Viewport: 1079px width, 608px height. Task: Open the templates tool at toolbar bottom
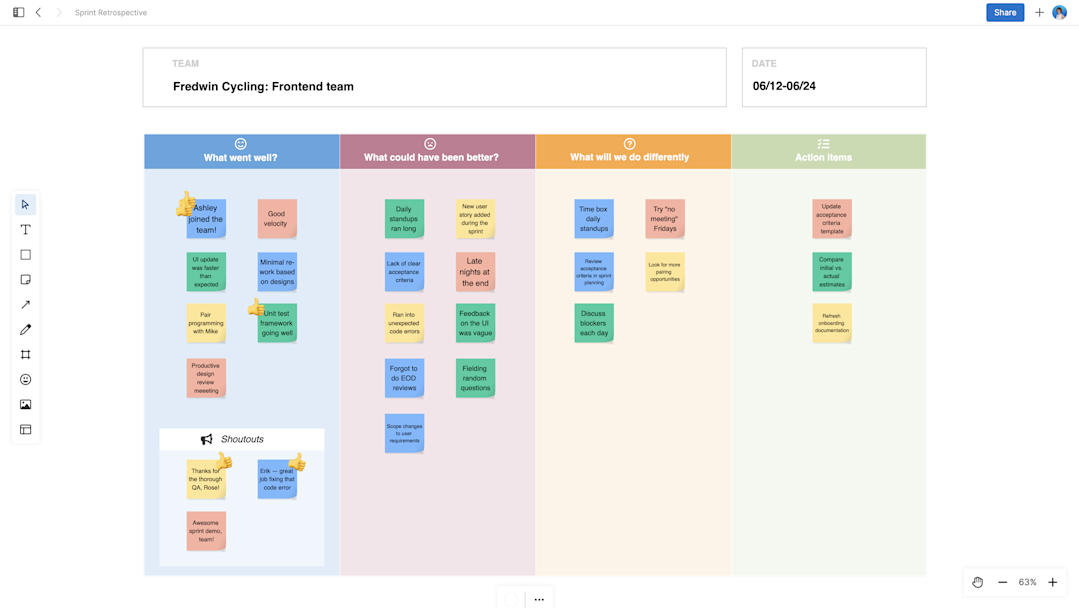click(25, 429)
